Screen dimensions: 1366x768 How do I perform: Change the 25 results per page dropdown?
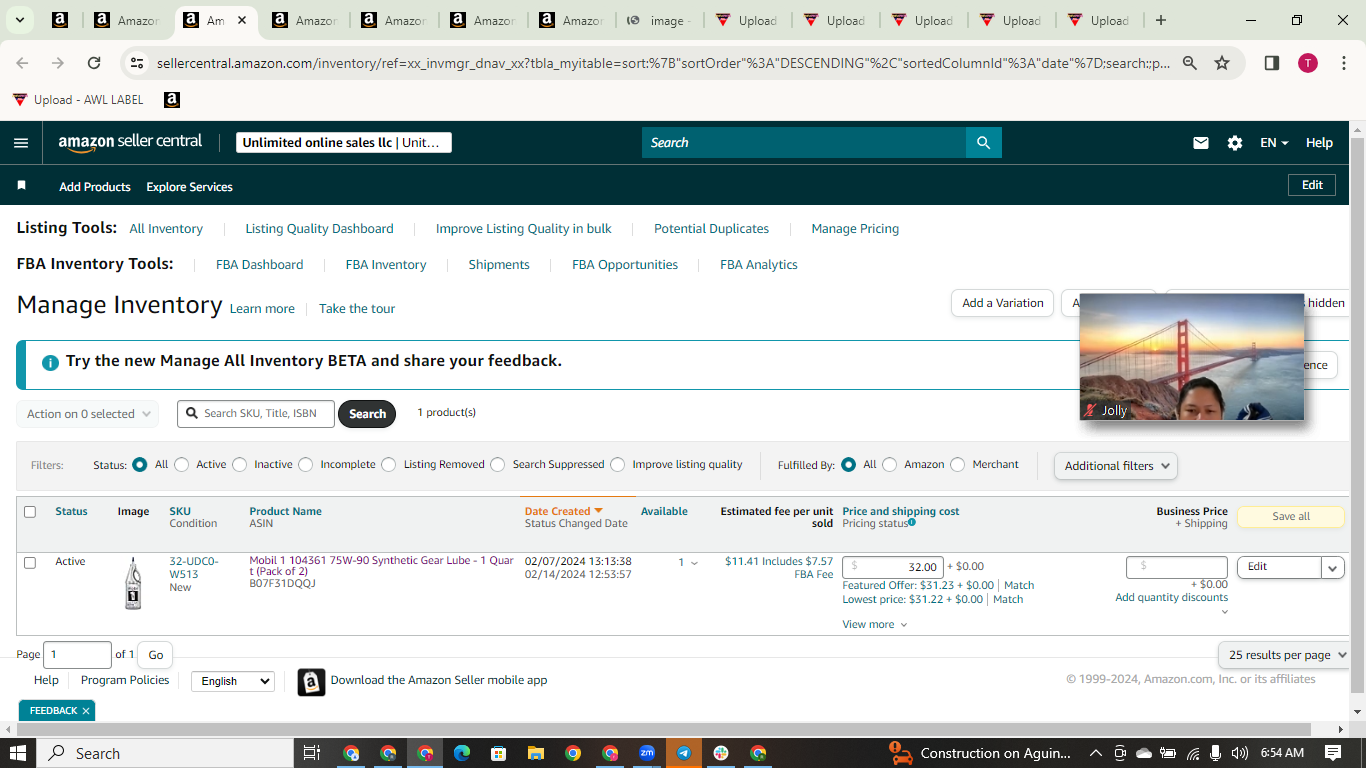[x=1284, y=655]
